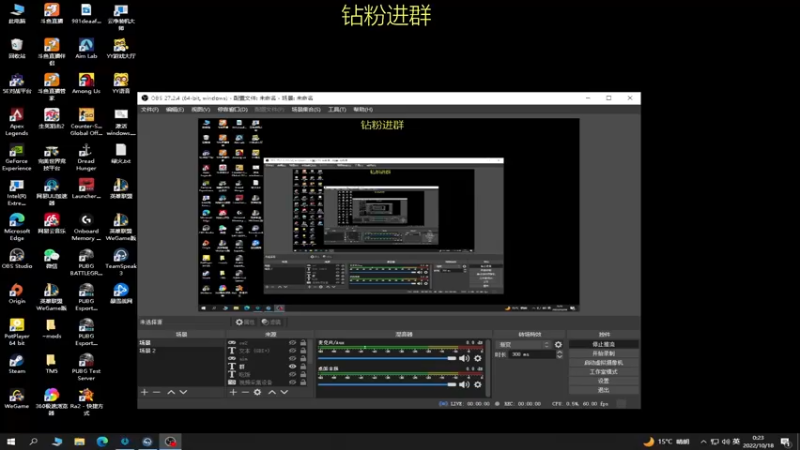This screenshot has width=800, height=450.
Task: Open 设置 in OBS controls
Action: 604,381
